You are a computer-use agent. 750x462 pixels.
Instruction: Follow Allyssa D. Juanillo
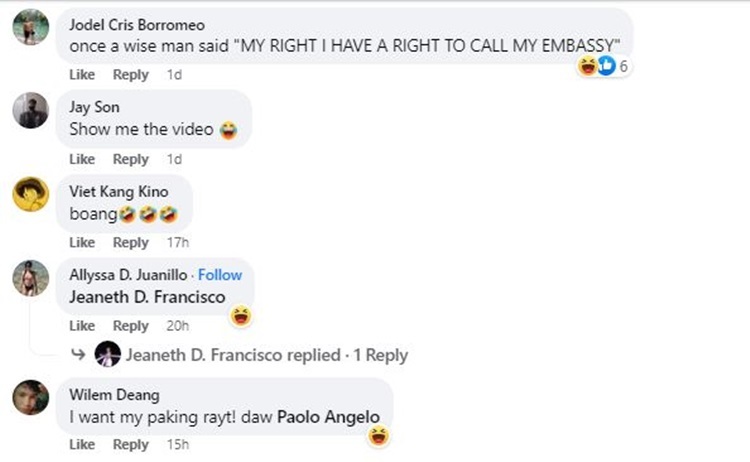[x=220, y=275]
